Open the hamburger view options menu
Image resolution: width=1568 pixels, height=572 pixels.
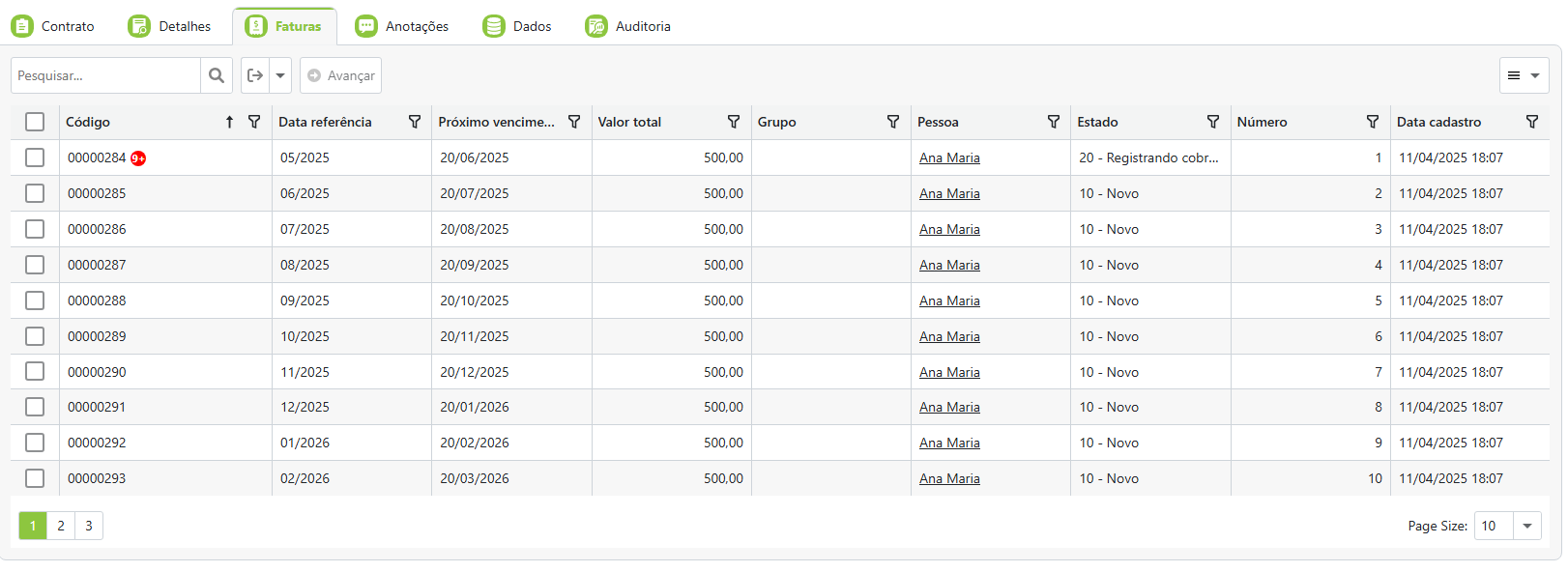(x=1524, y=75)
